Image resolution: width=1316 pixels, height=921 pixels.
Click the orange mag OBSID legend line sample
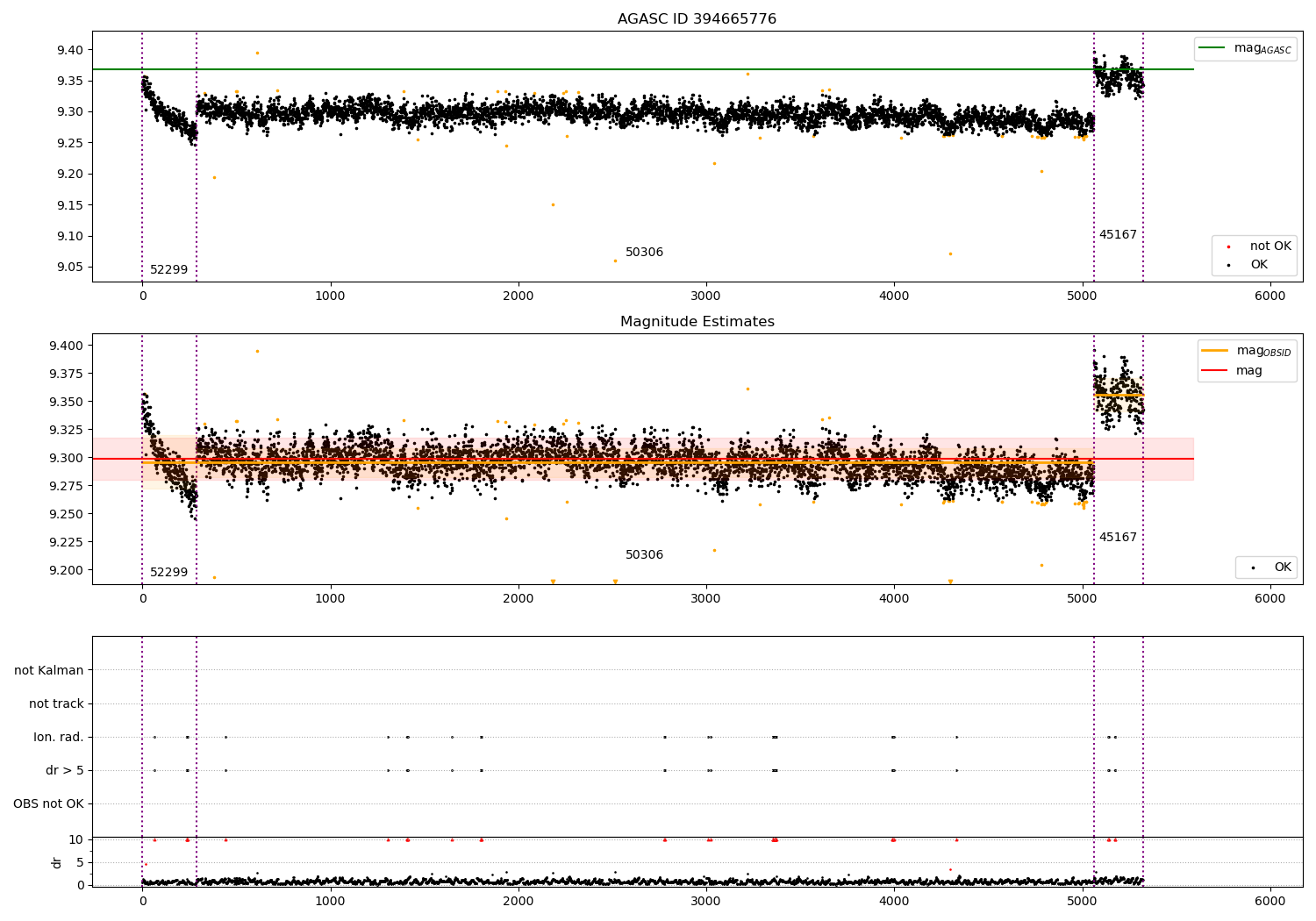coord(1215,351)
